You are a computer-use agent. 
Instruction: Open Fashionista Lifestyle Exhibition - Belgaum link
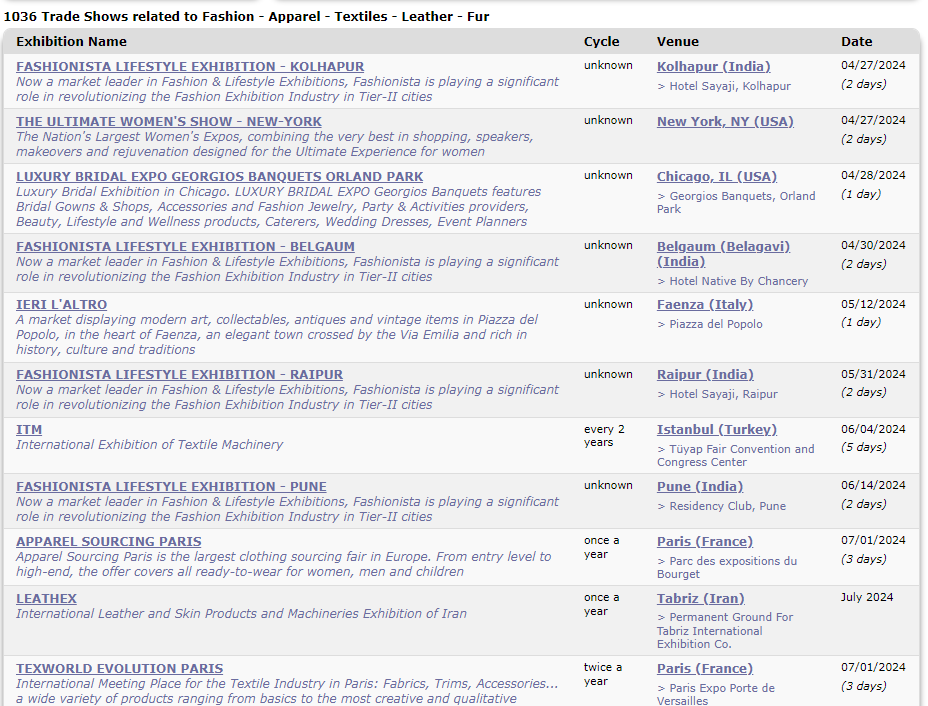click(x=185, y=247)
